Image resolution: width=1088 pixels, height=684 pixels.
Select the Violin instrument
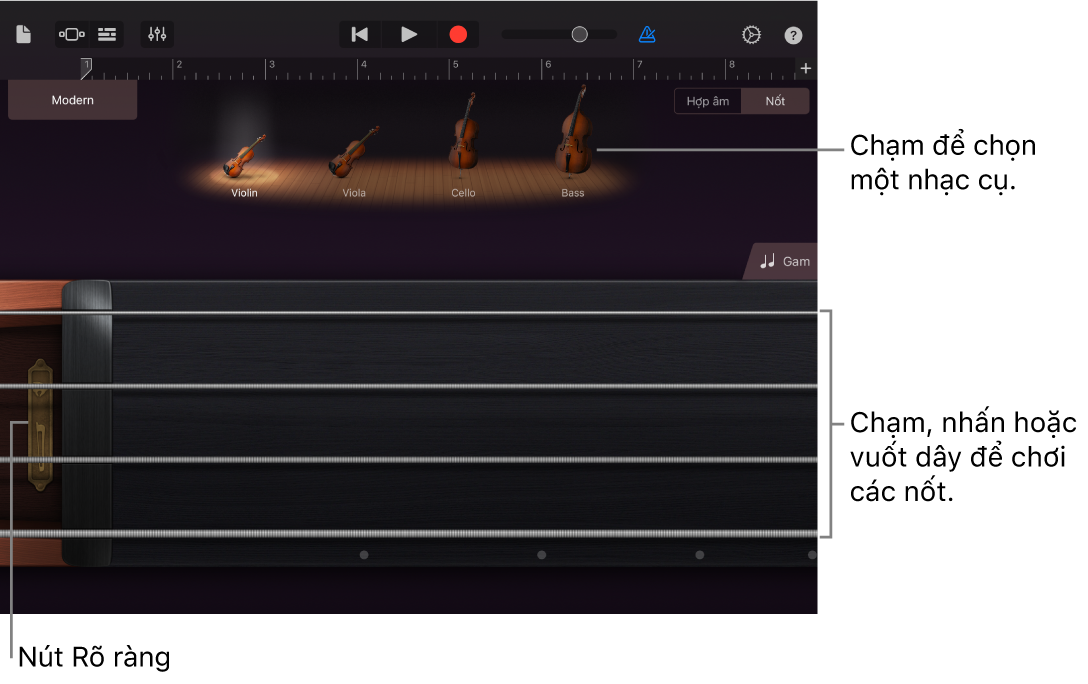tap(244, 166)
